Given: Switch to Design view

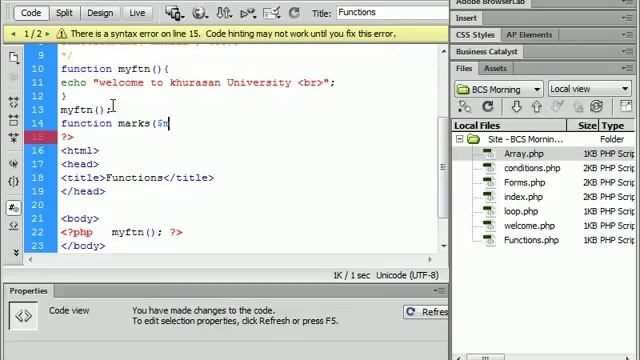Looking at the screenshot, I should pos(100,13).
